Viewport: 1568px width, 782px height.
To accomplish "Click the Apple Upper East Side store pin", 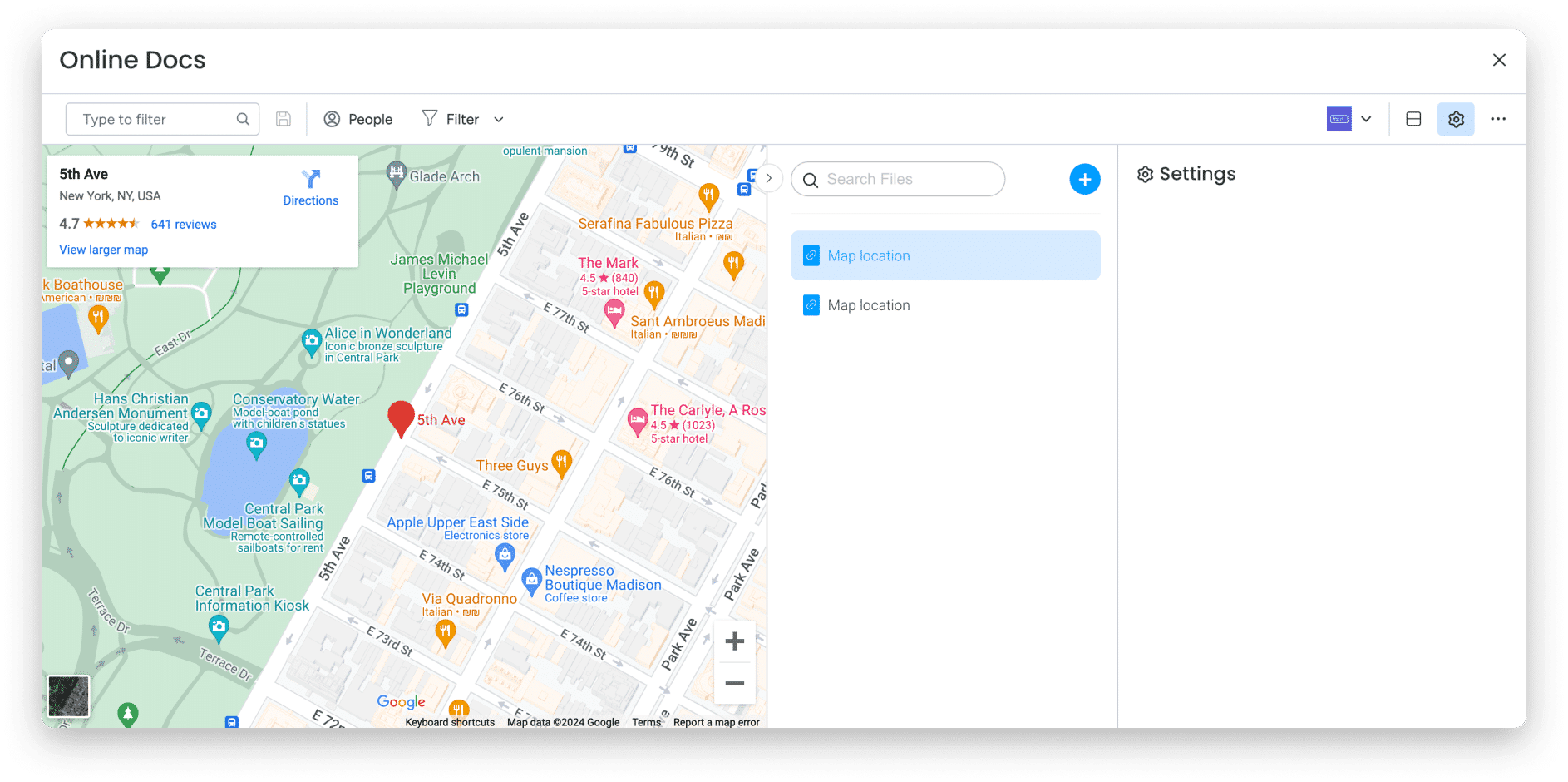I will tap(505, 557).
